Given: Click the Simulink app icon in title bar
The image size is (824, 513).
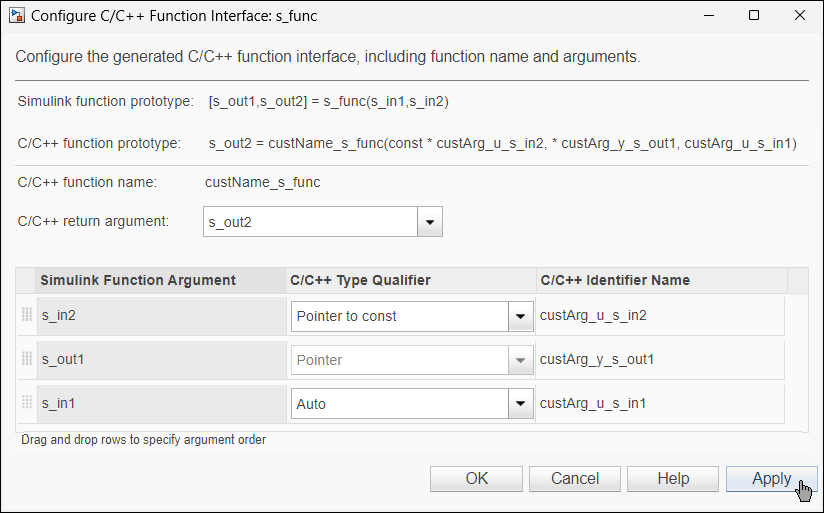Looking at the screenshot, I should click(16, 15).
